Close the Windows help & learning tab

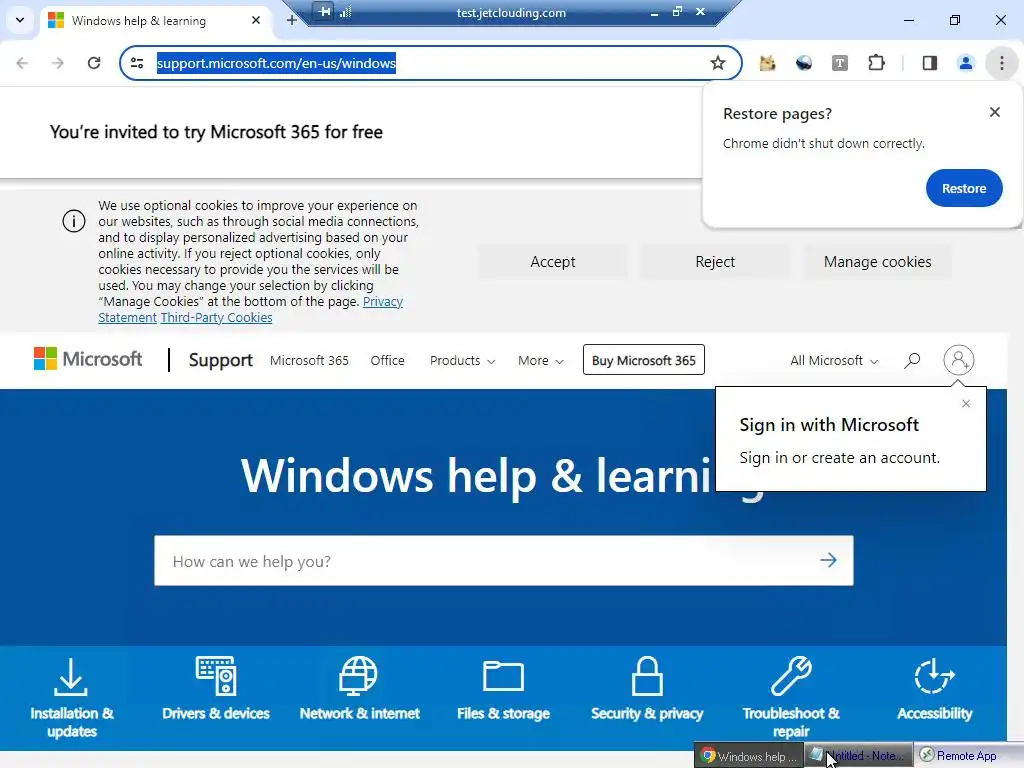256,20
